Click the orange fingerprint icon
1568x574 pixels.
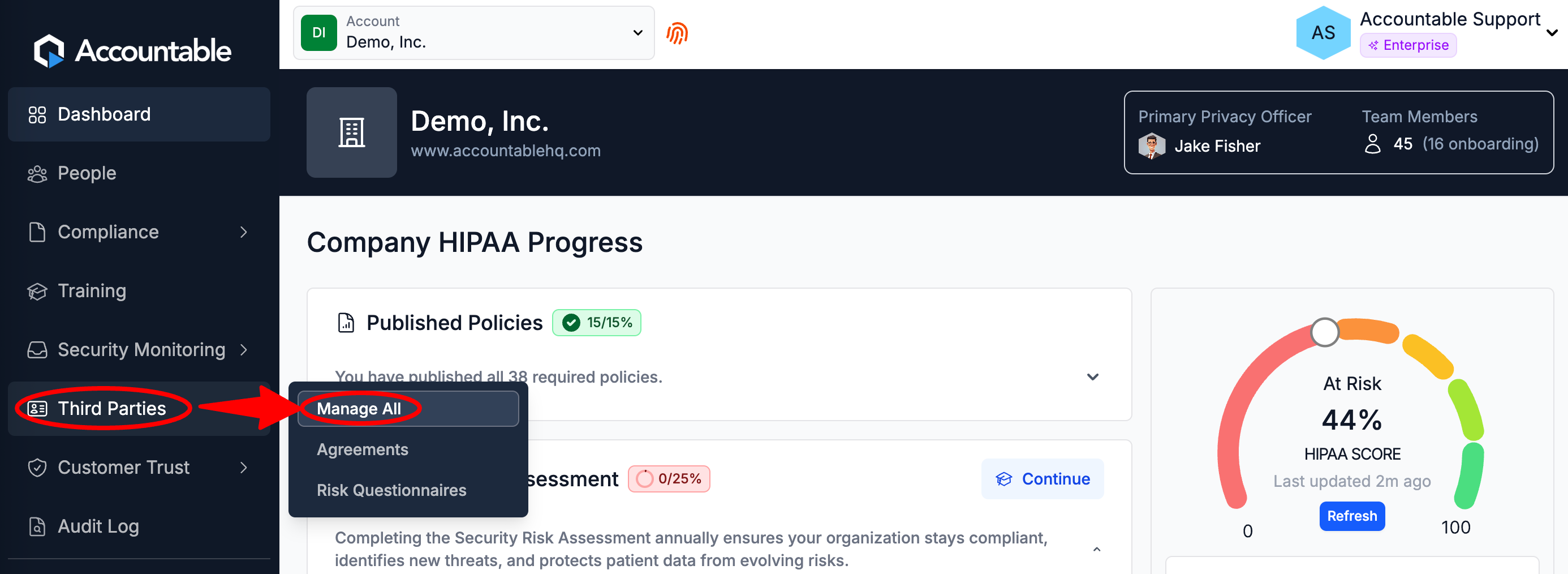tap(677, 33)
